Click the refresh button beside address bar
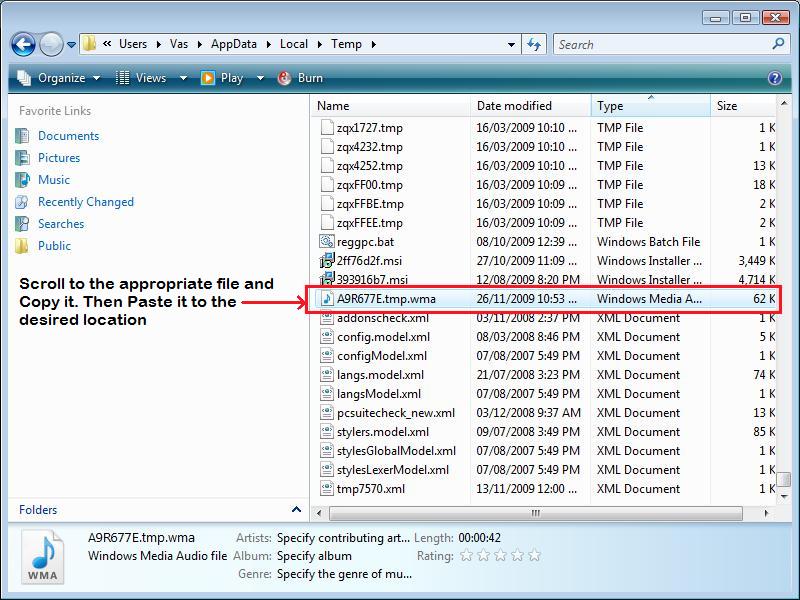The height and width of the screenshot is (600, 800). (534, 44)
